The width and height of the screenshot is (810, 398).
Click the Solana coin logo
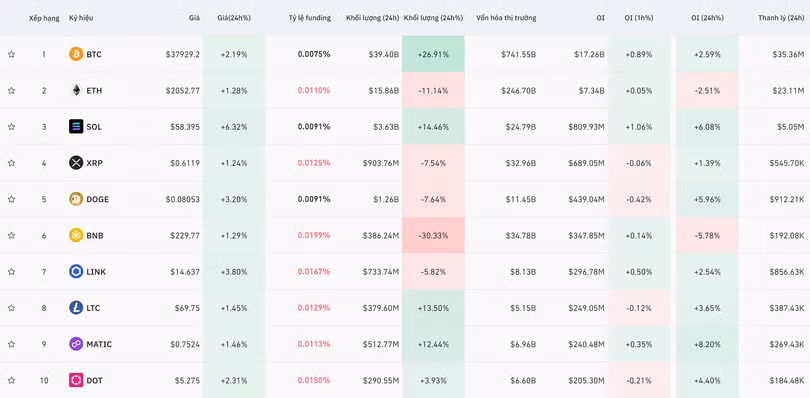click(76, 127)
